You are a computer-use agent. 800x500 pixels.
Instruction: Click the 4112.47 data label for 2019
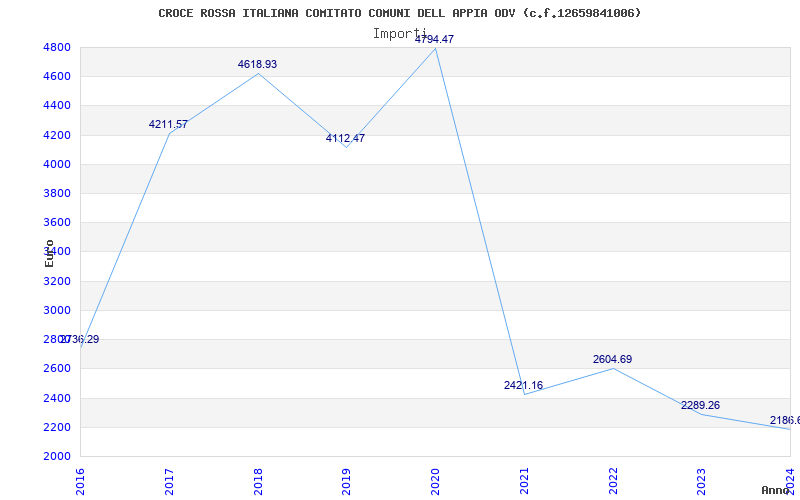pos(345,138)
